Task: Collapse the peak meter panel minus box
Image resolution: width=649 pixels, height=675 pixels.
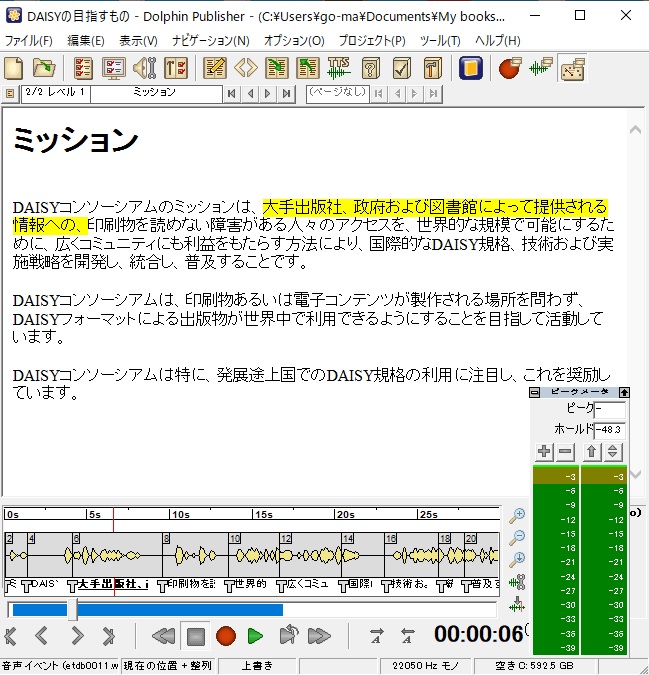Action: point(535,392)
